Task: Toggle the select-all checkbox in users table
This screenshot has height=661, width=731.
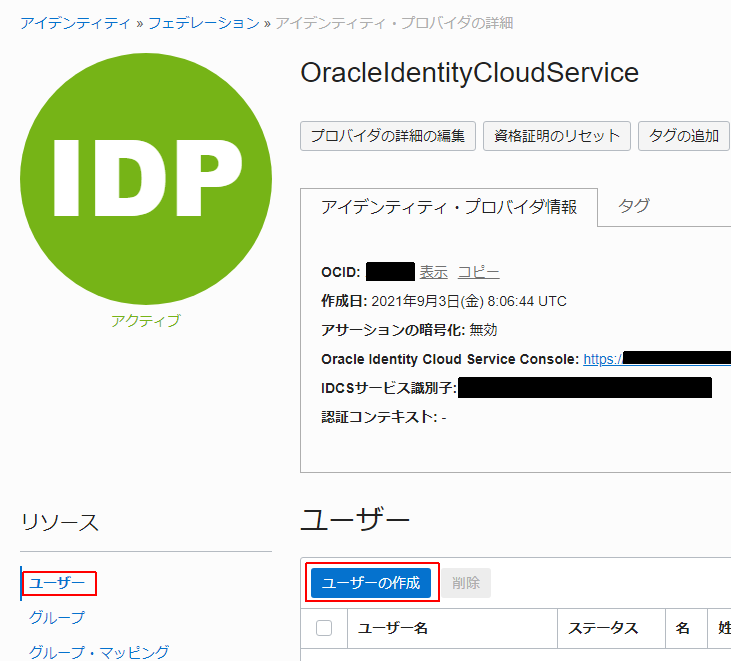Action: (324, 628)
